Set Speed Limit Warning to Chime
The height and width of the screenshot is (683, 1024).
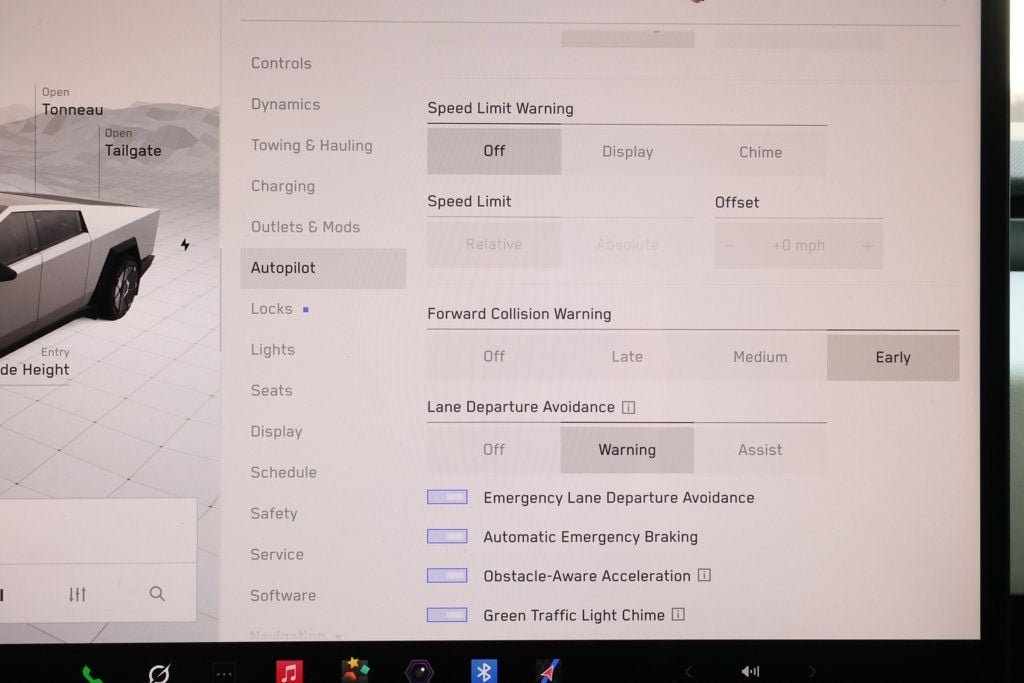coord(760,152)
